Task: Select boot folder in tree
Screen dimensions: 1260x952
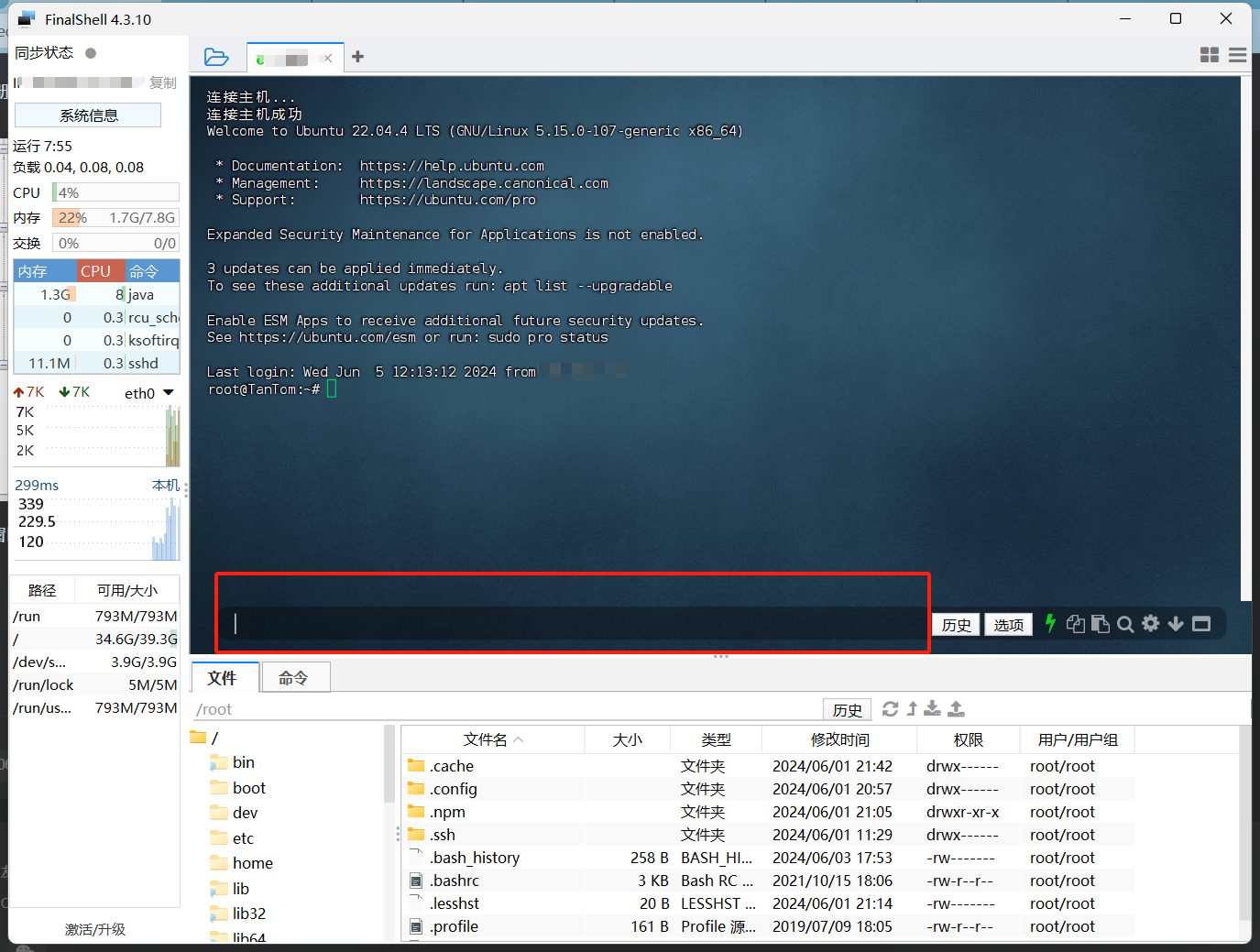Action: pyautogui.click(x=238, y=788)
